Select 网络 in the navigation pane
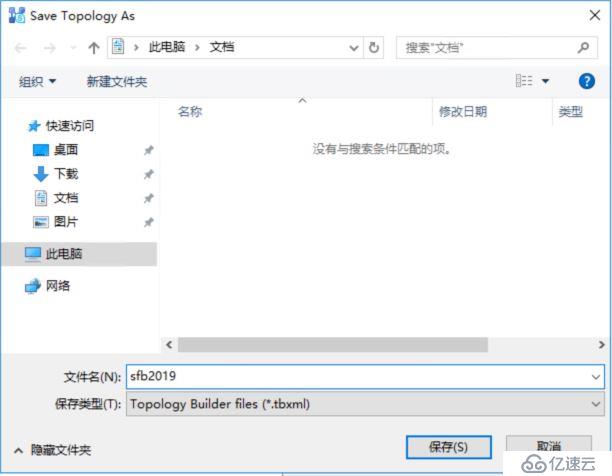Image resolution: width=612 pixels, height=476 pixels. 48,286
